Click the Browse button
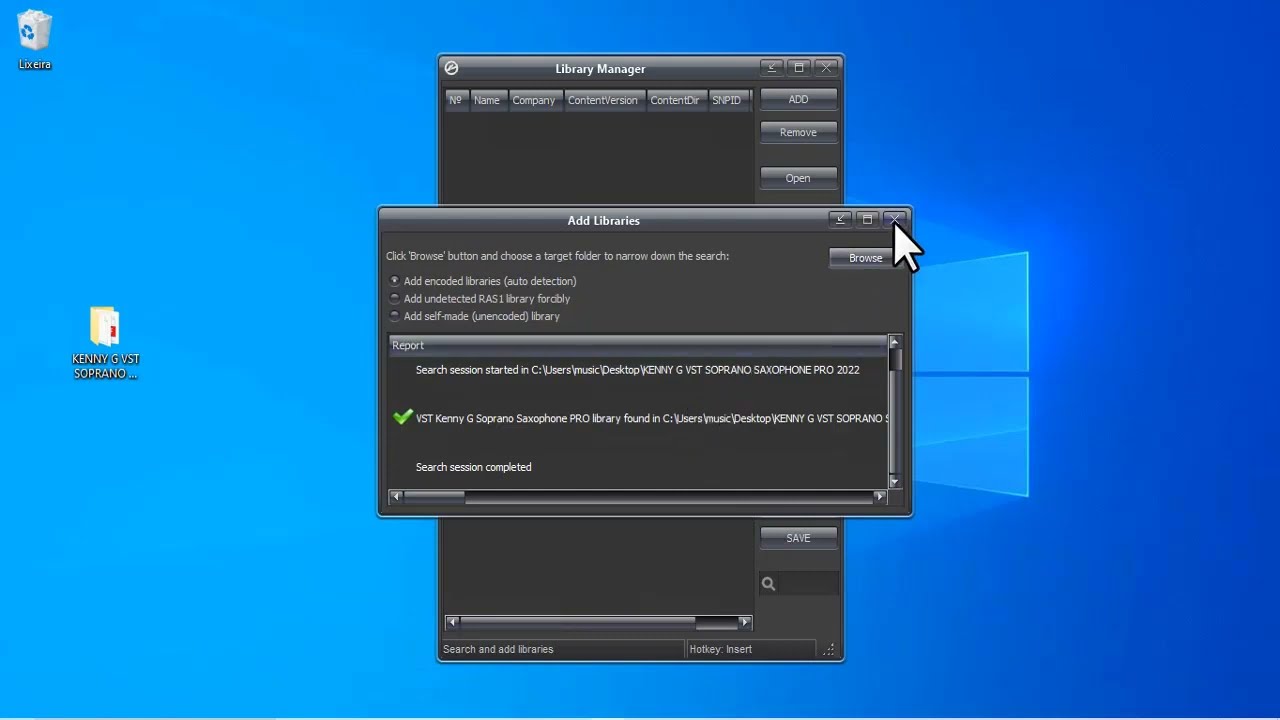Screen dimensions: 1280x720 coord(865,258)
